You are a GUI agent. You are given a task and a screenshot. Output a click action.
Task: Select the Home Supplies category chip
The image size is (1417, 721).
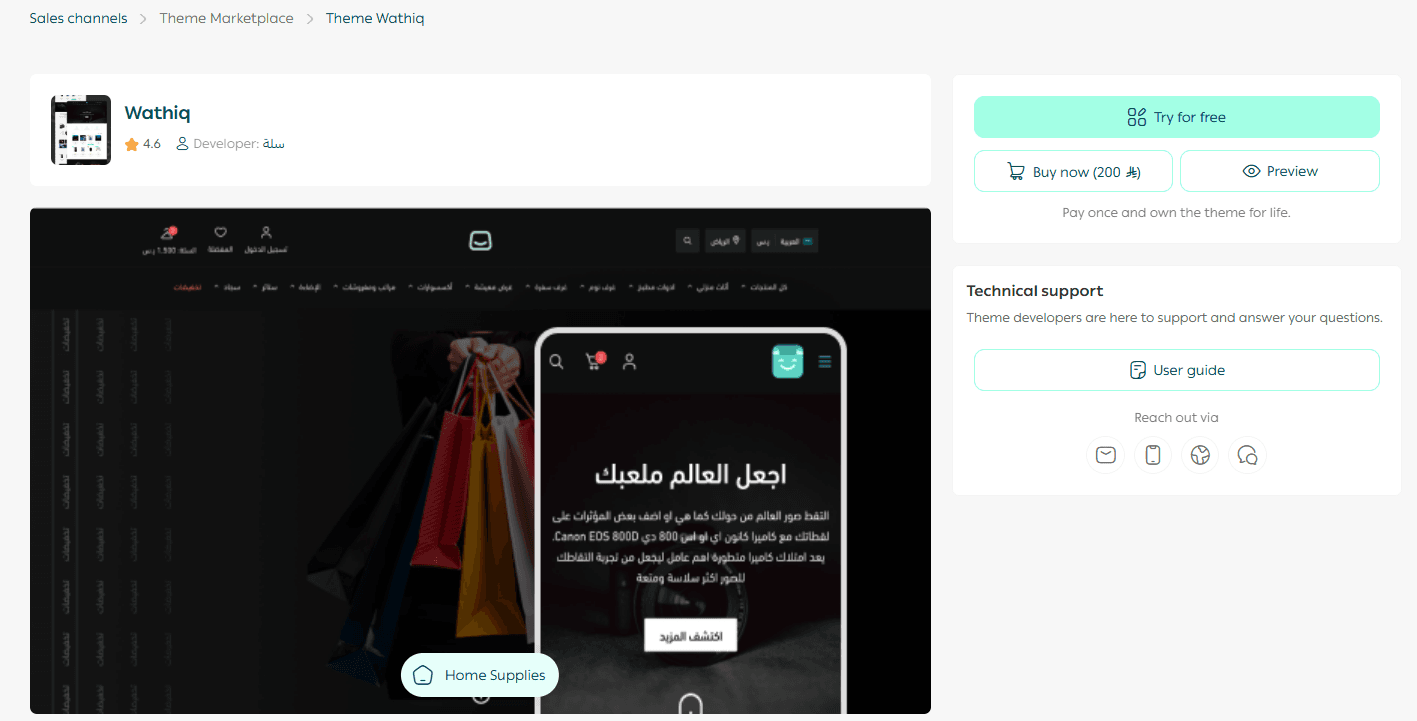tap(480, 675)
